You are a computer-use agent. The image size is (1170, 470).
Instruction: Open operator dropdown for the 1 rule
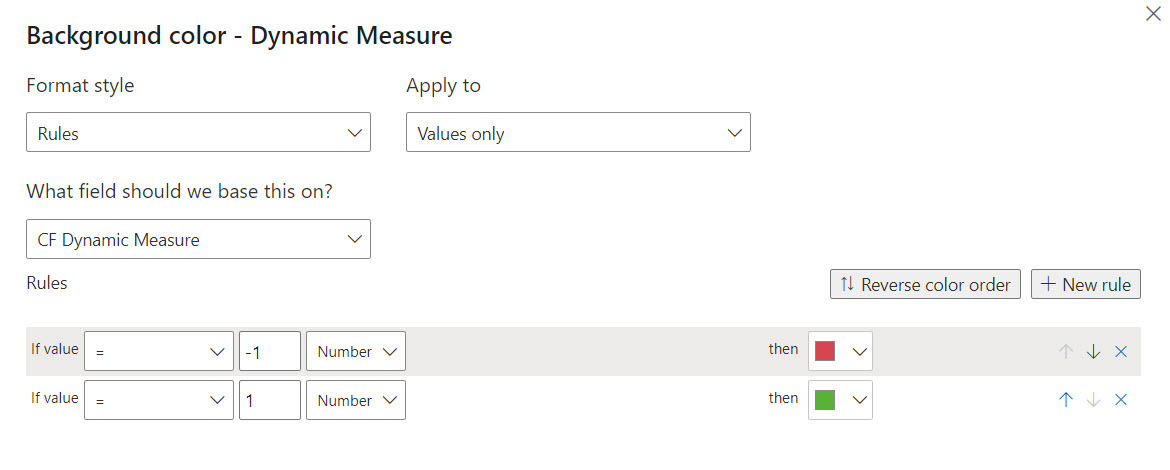159,400
